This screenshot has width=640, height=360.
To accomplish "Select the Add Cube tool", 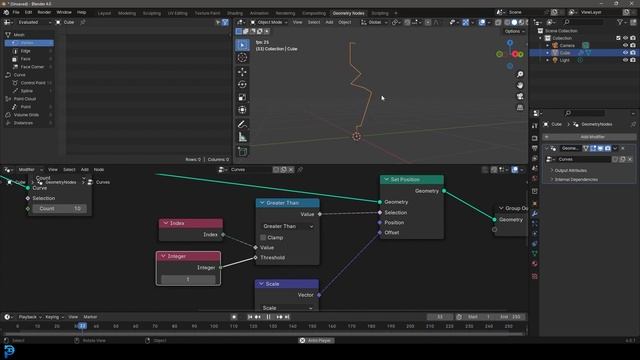I will [x=242, y=152].
